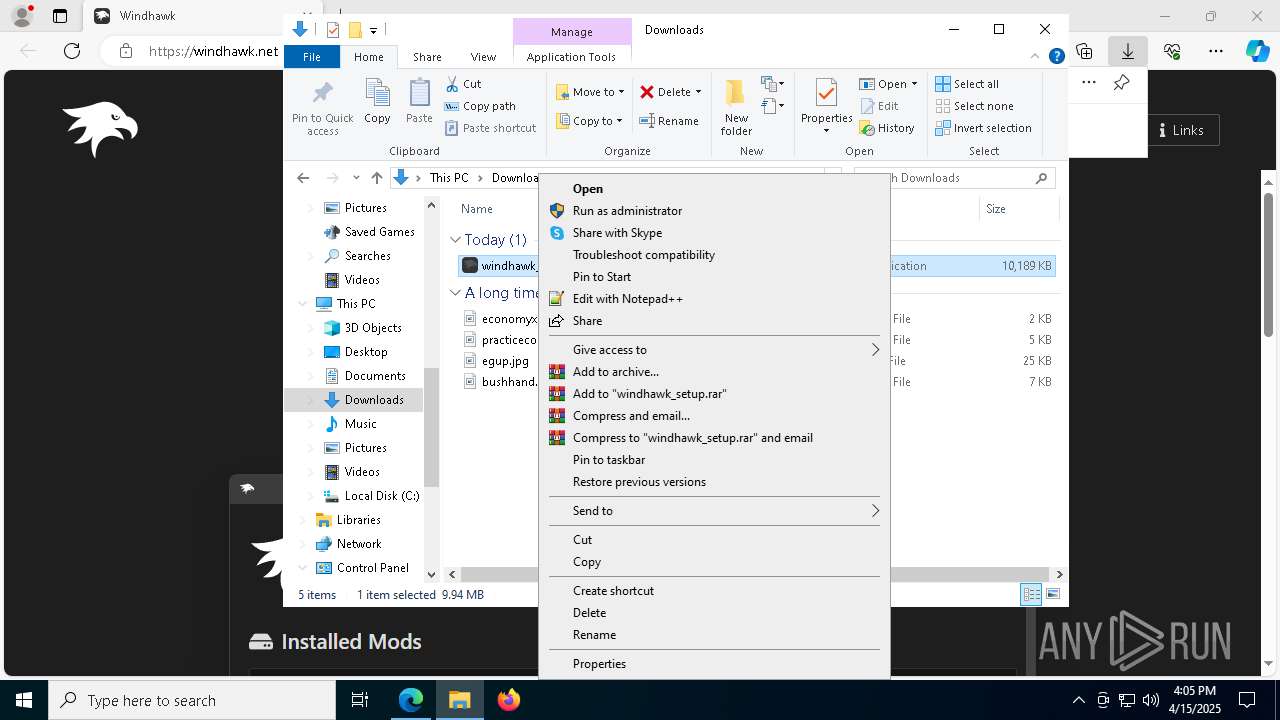Open the Delete dropdown arrow
The height and width of the screenshot is (720, 1280).
(x=698, y=92)
